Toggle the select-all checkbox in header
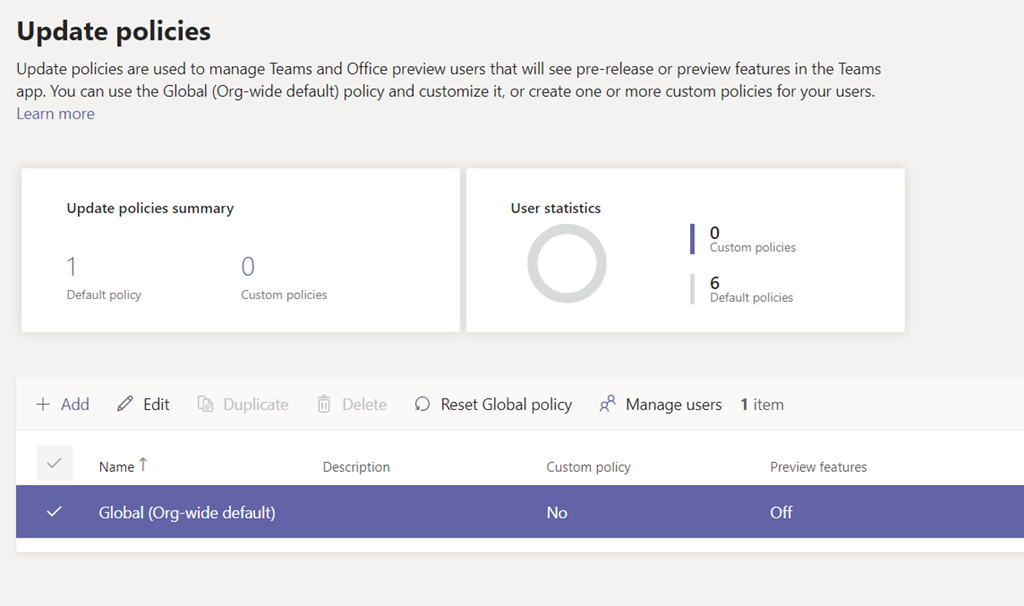Screen dimensions: 1024x606 coord(54,463)
